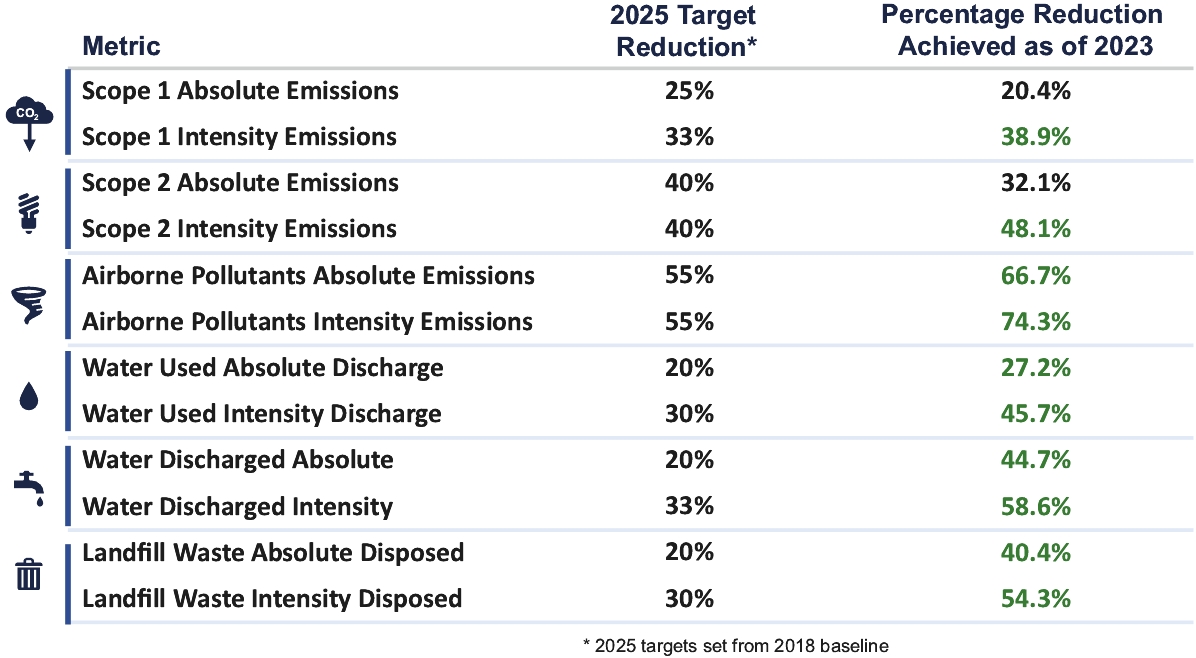Click the green 38.9% value

1035,137
